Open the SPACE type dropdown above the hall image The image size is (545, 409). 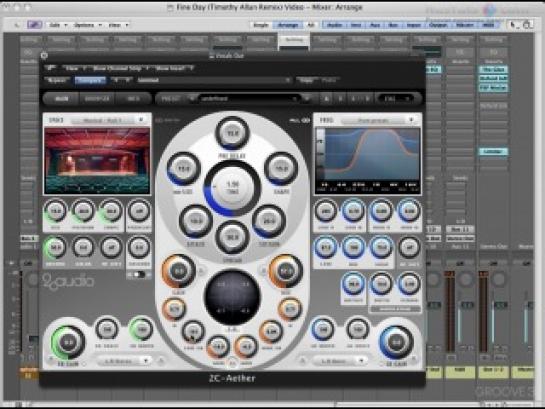point(107,120)
